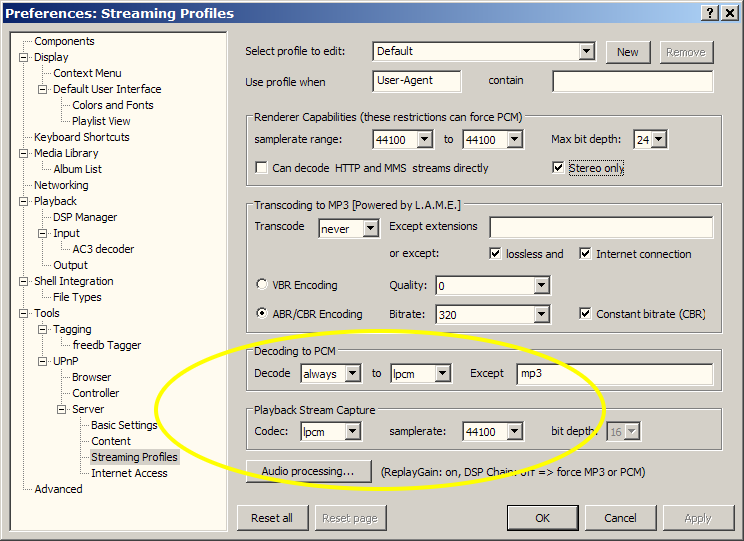Open Album List page
This screenshot has height=541, width=744.
click(77, 169)
